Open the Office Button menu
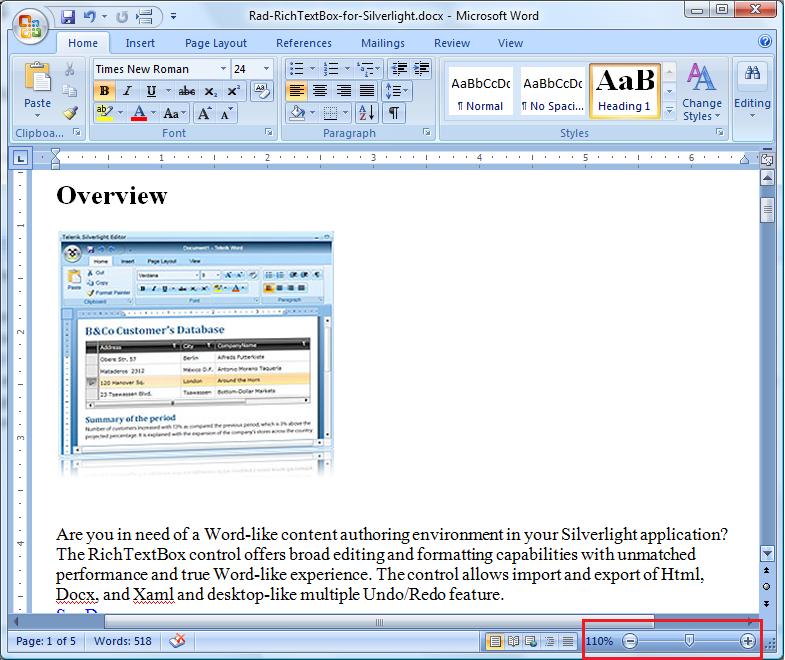785x660 pixels. (x=30, y=25)
